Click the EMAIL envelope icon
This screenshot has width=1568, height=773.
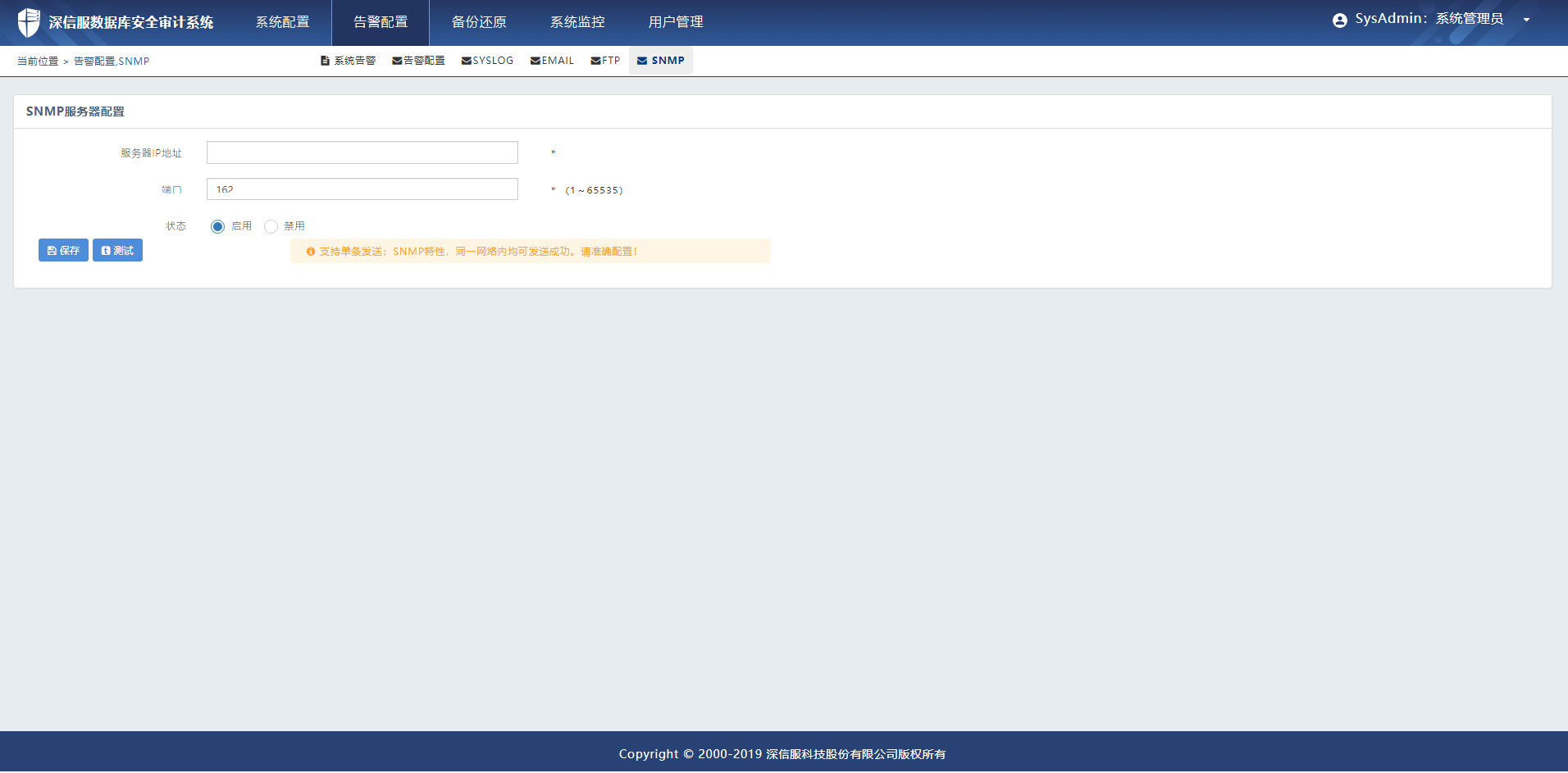point(535,61)
